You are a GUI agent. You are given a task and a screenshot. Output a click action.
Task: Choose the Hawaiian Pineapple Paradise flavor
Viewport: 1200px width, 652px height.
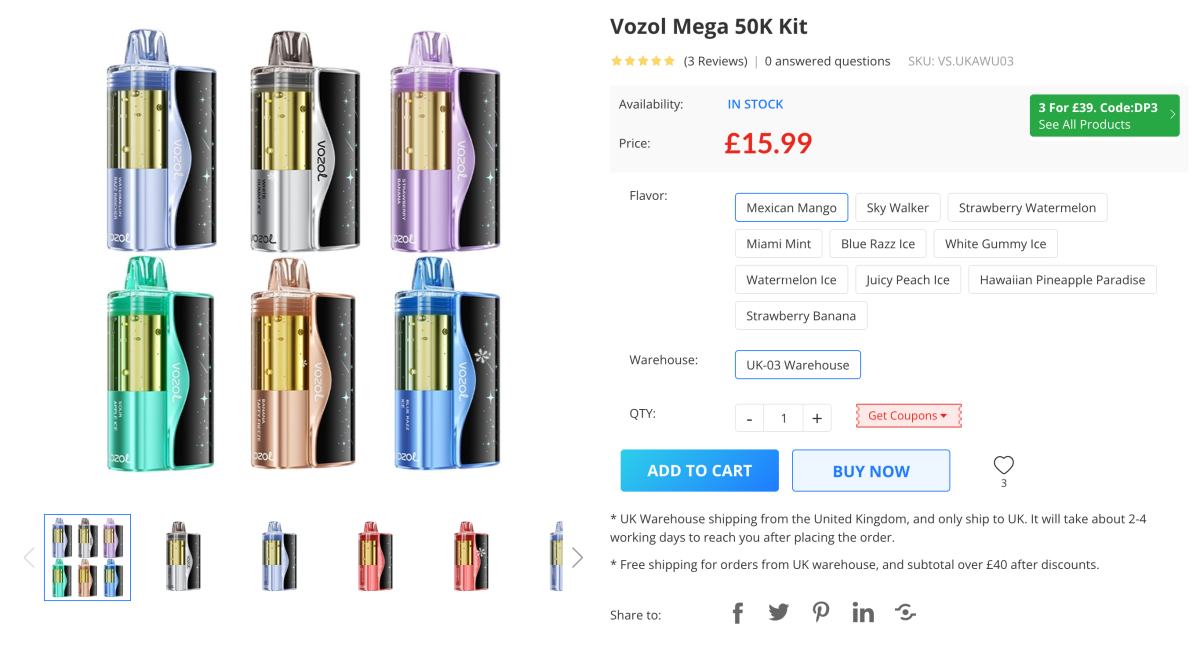coord(1062,279)
